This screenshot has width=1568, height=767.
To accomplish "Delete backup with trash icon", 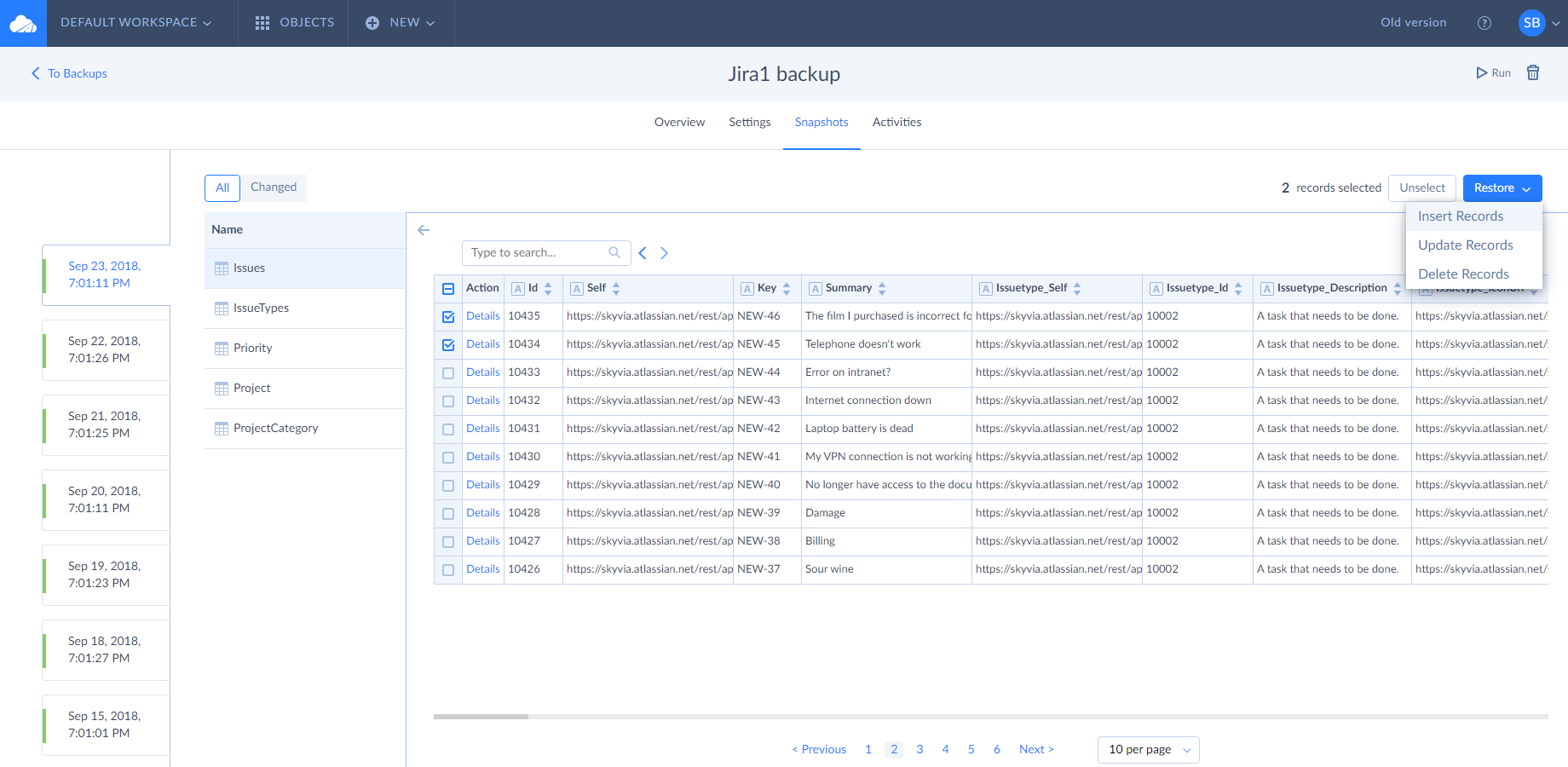I will tap(1533, 72).
